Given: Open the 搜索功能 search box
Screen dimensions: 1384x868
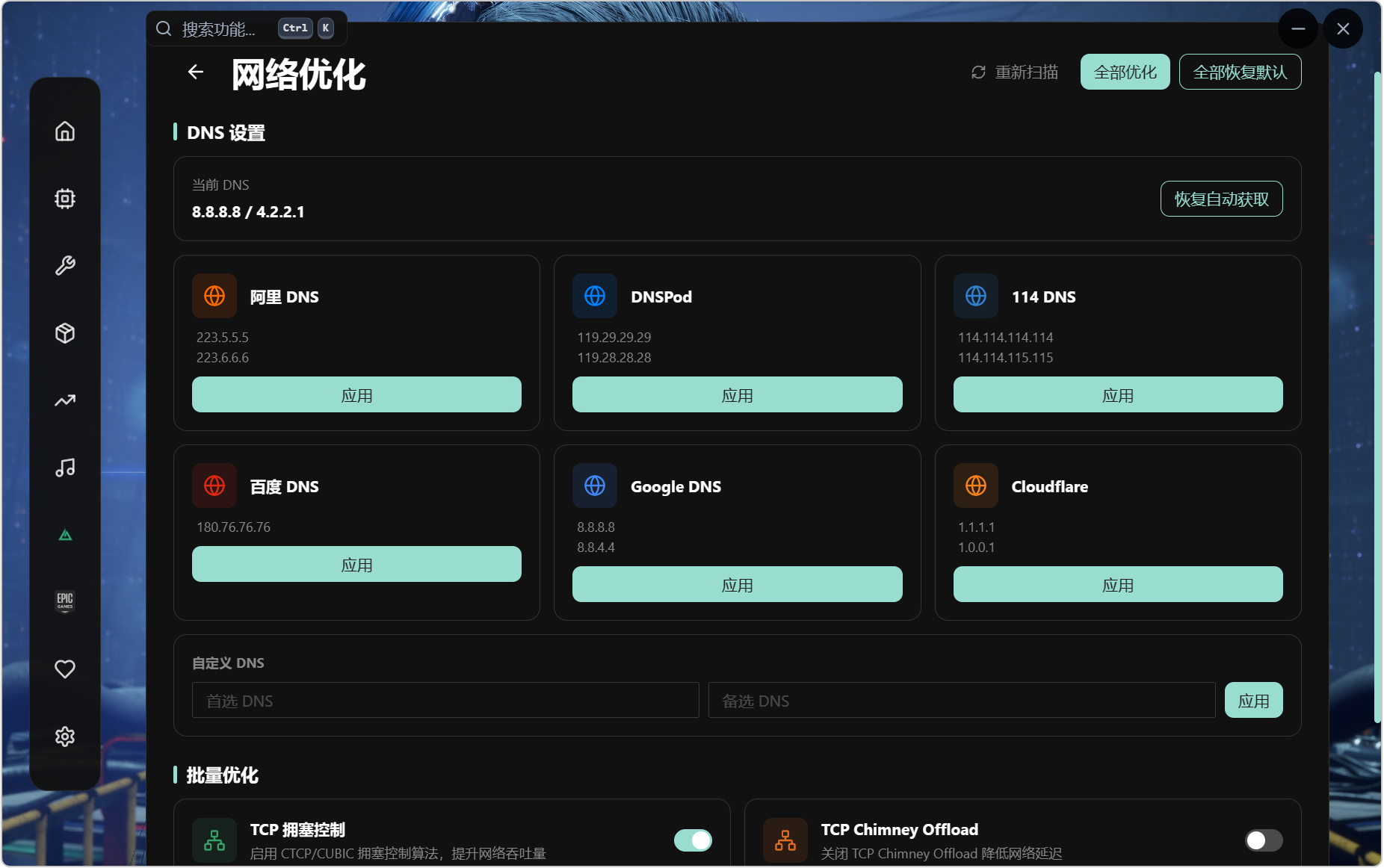Looking at the screenshot, I should click(247, 29).
